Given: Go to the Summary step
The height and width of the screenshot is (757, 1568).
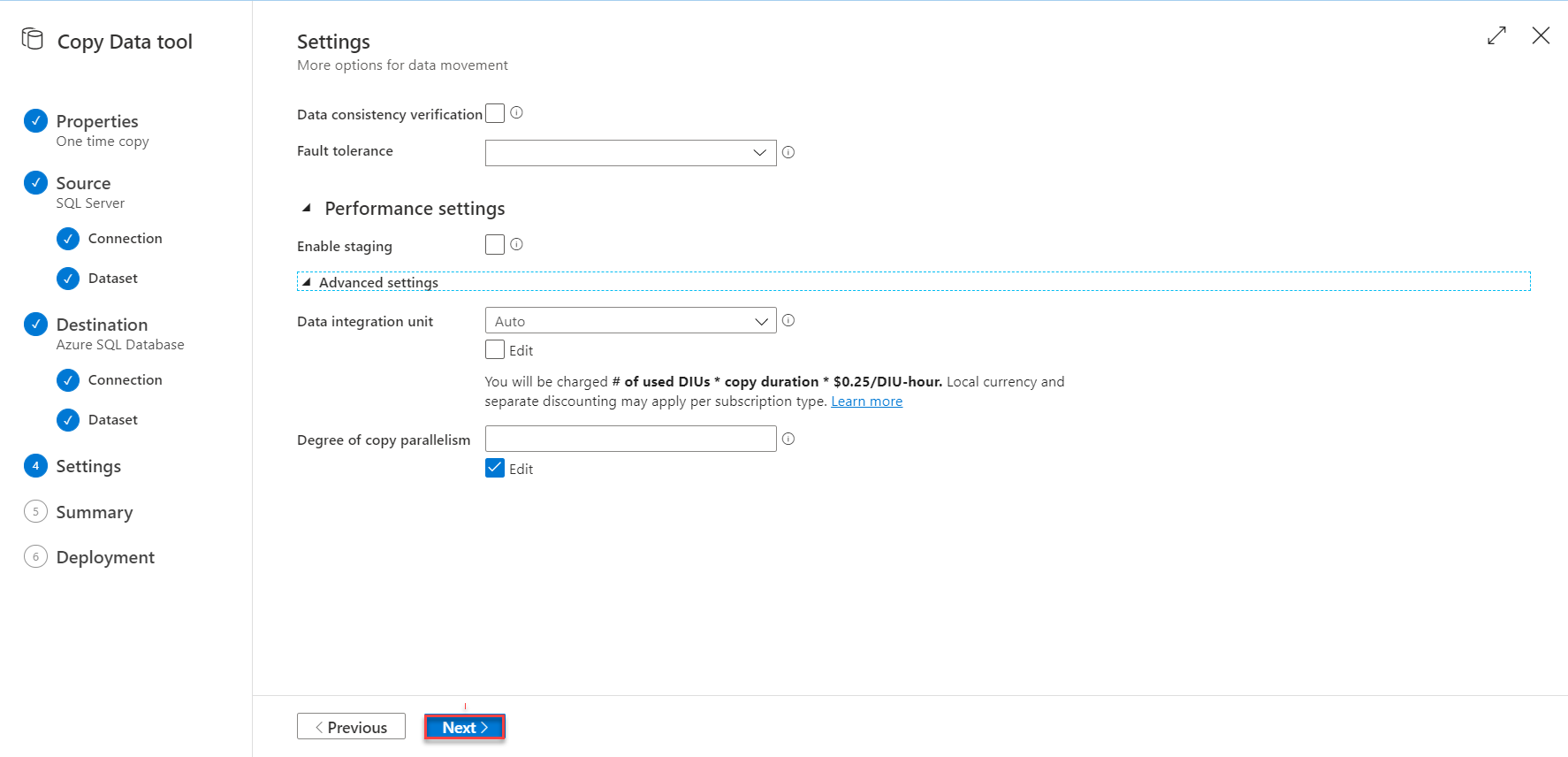Looking at the screenshot, I should coord(94,512).
